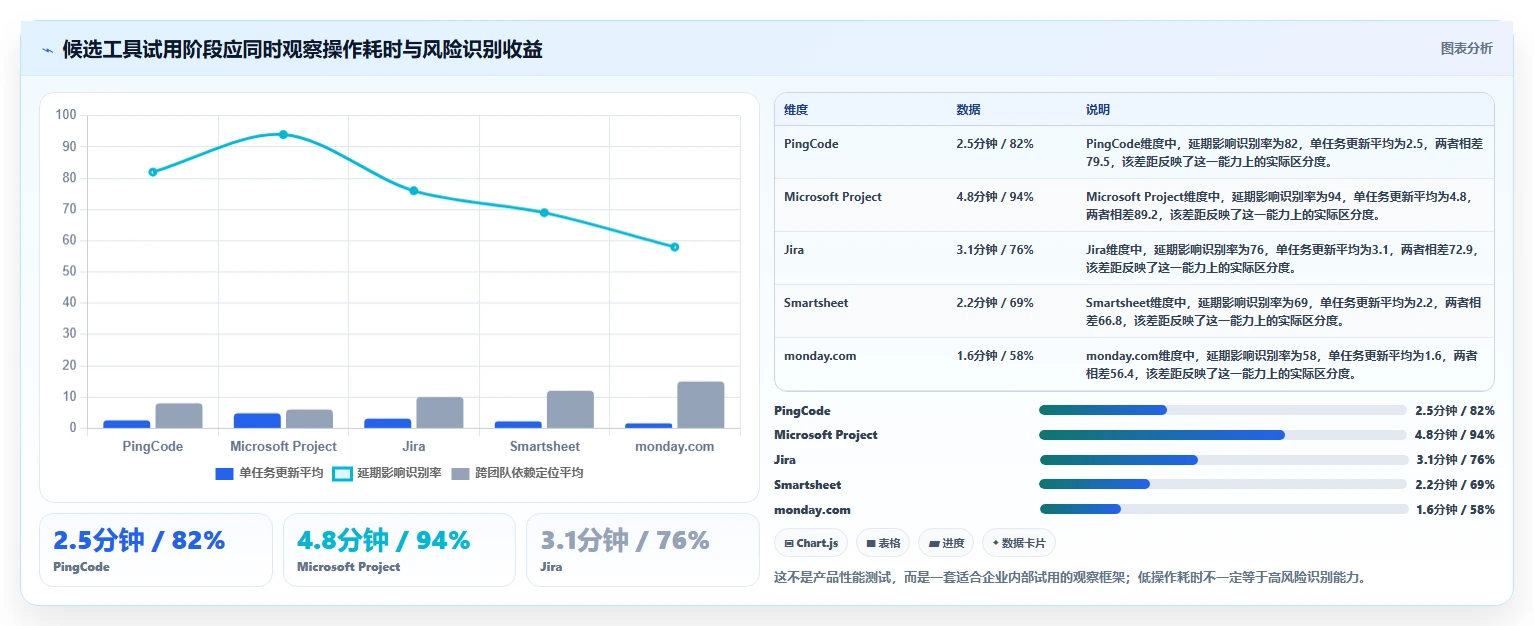Click the gray bar for Jira
This screenshot has width=1534, height=626.
point(440,413)
